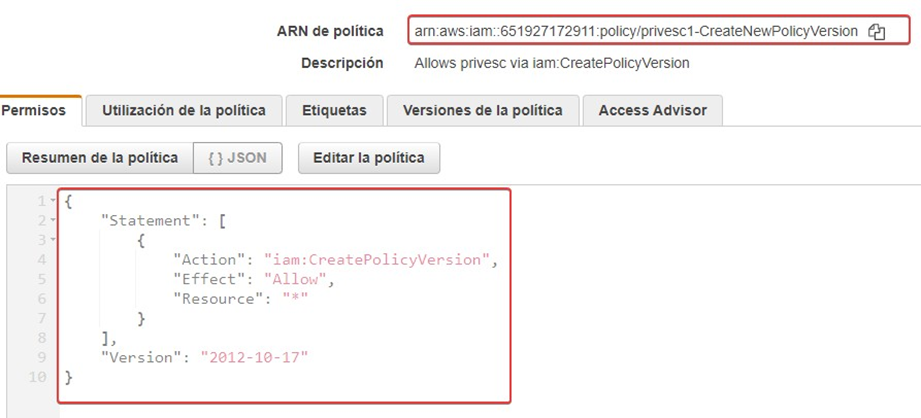Screen dimensions: 921x418
Task: Click the "Statement" key in the editor
Action: pyautogui.click(x=143, y=221)
